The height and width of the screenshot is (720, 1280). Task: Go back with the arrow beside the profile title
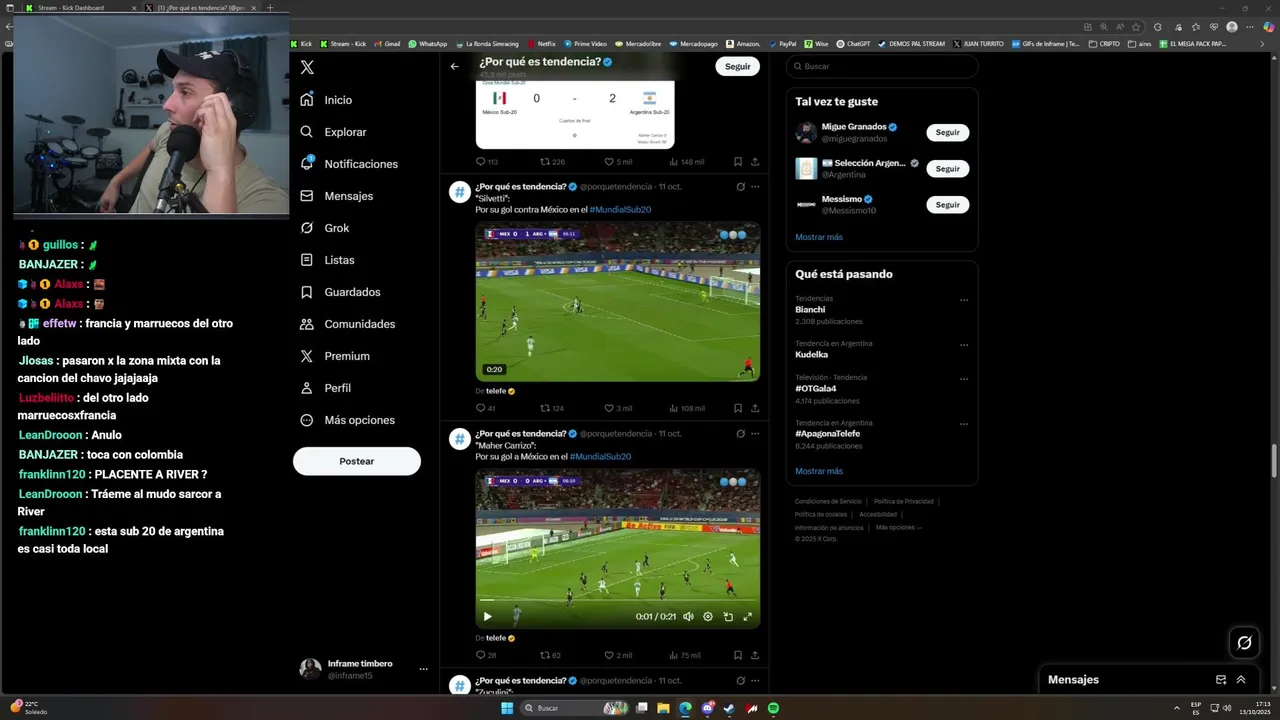point(455,66)
